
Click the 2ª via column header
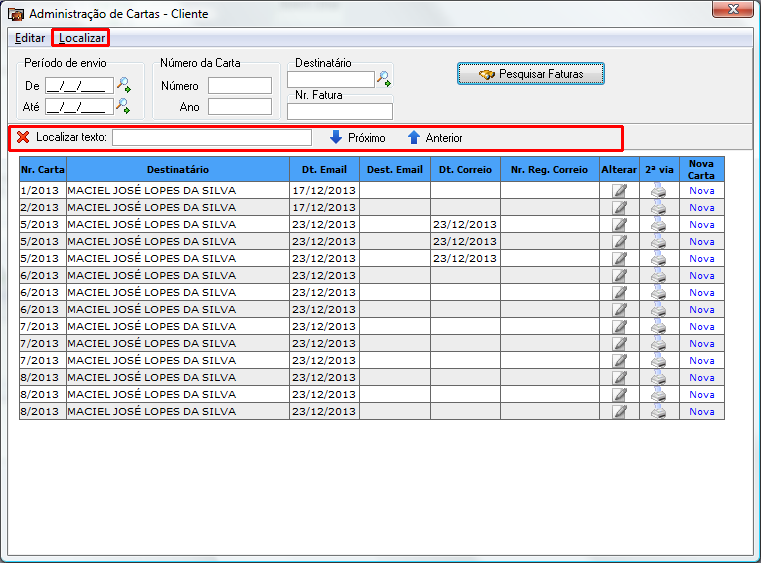tap(659, 169)
